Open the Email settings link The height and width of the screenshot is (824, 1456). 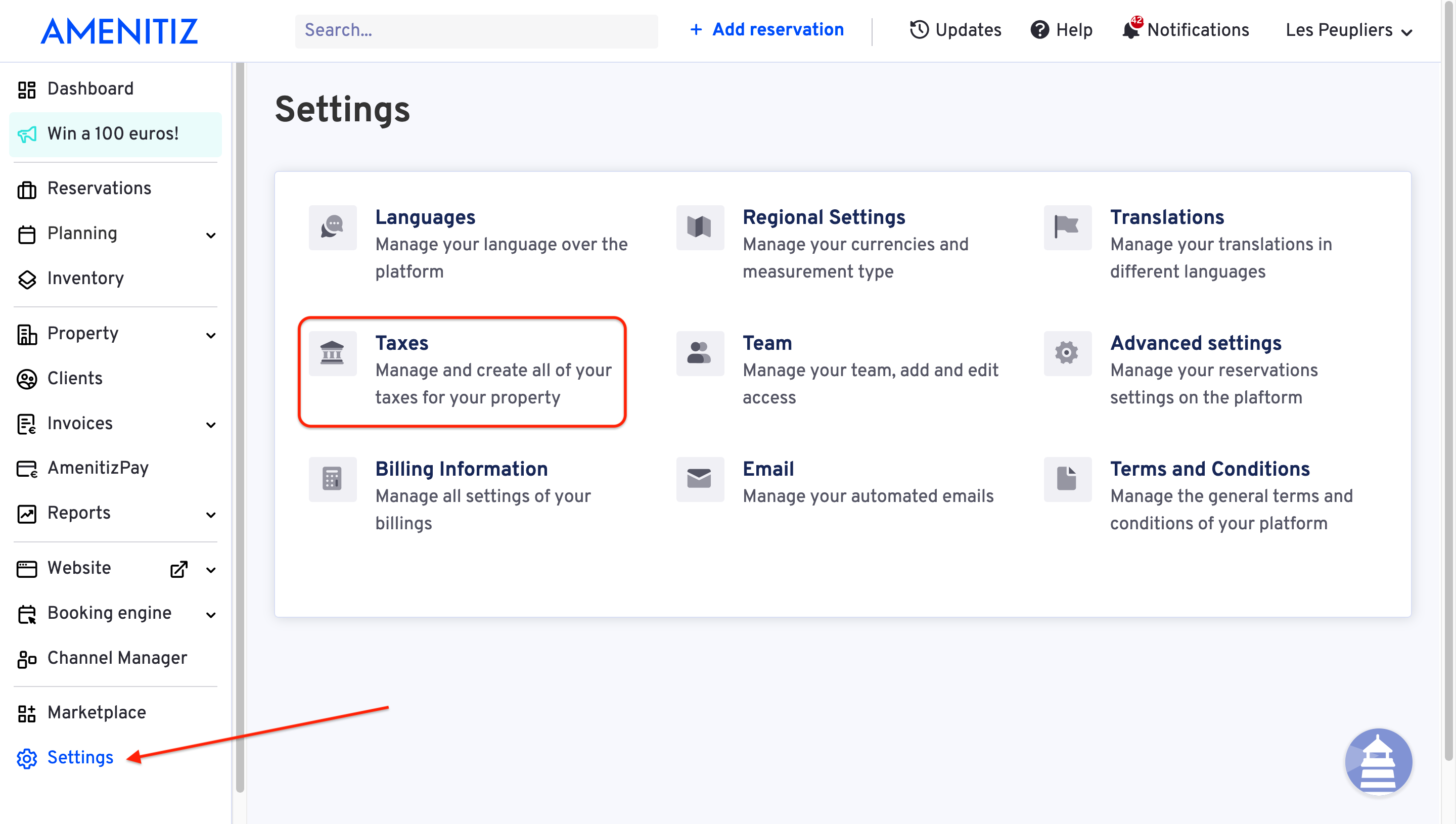(x=768, y=469)
